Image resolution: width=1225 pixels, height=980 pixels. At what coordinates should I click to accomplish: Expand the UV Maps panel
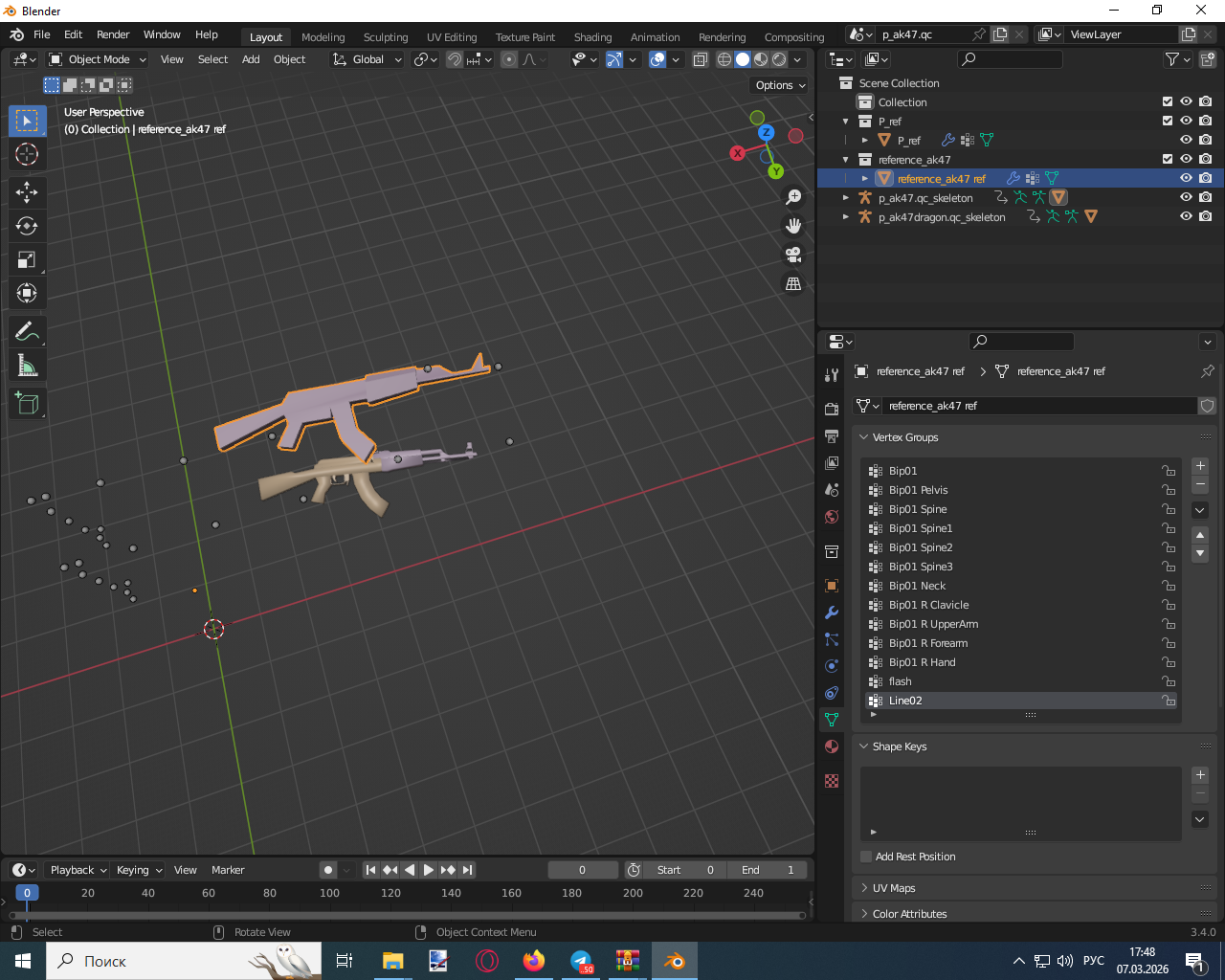pos(894,888)
